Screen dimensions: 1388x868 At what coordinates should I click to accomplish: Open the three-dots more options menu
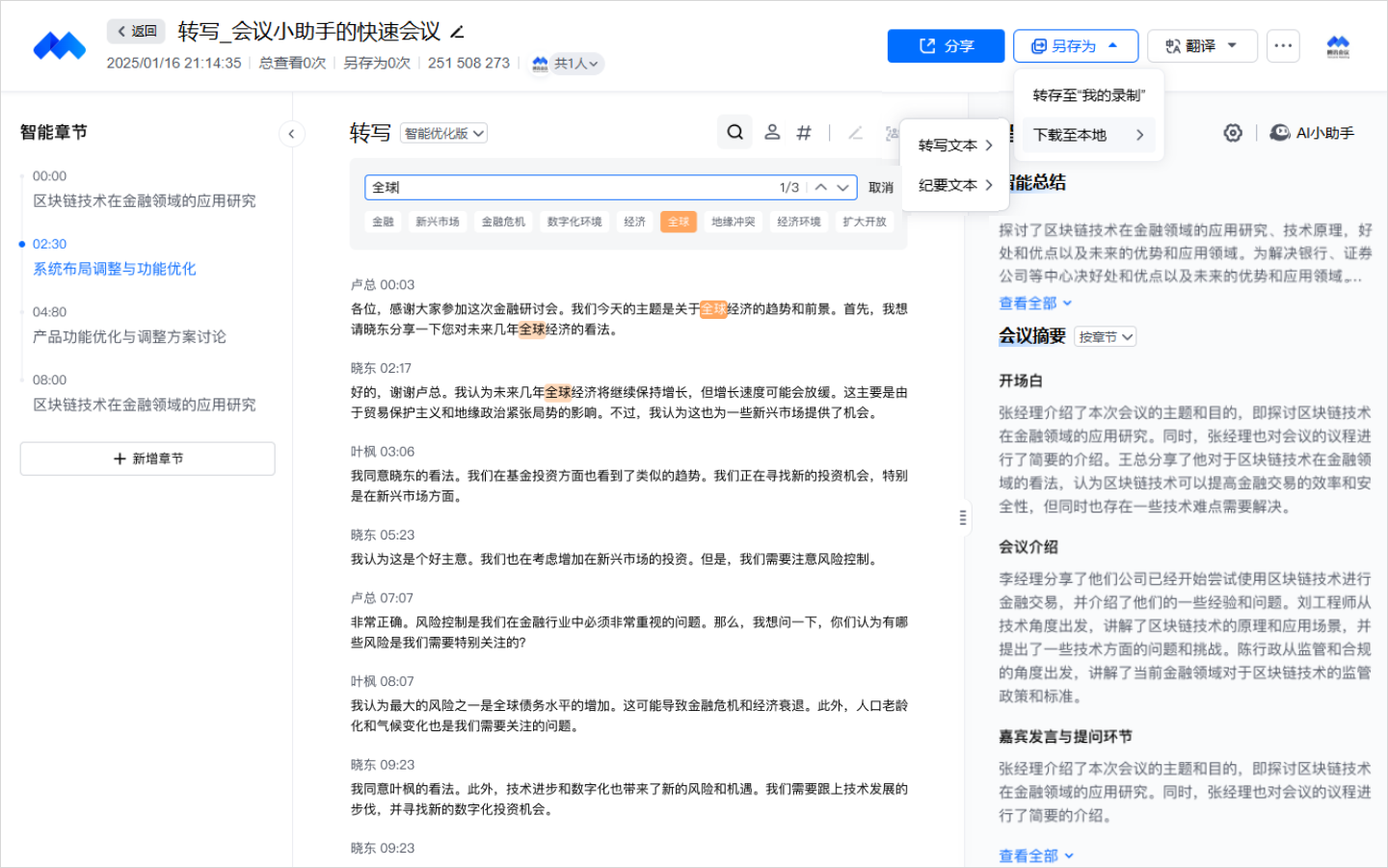pos(1283,45)
